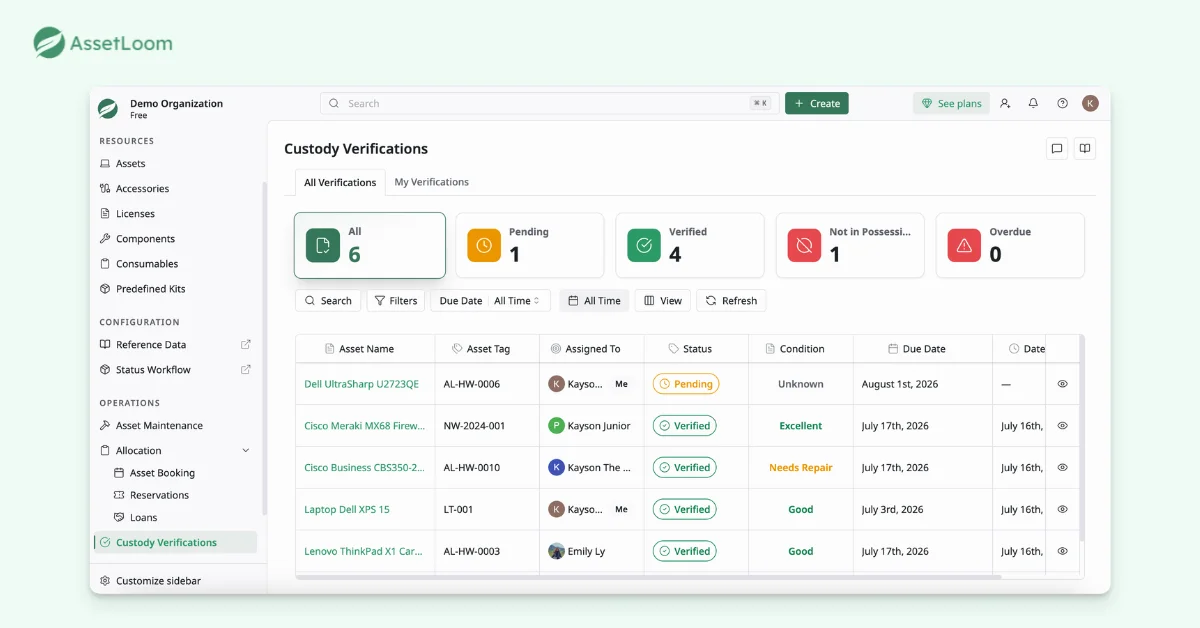Select the Verified summary card

pos(690,245)
